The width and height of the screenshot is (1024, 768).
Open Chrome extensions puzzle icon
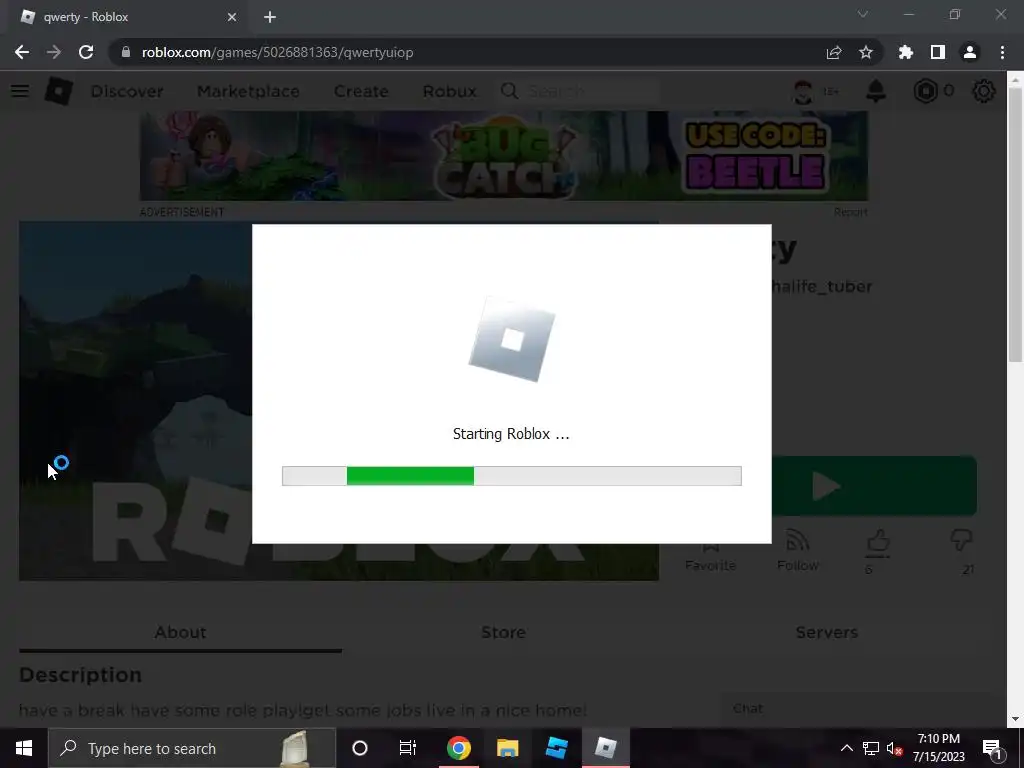click(906, 52)
